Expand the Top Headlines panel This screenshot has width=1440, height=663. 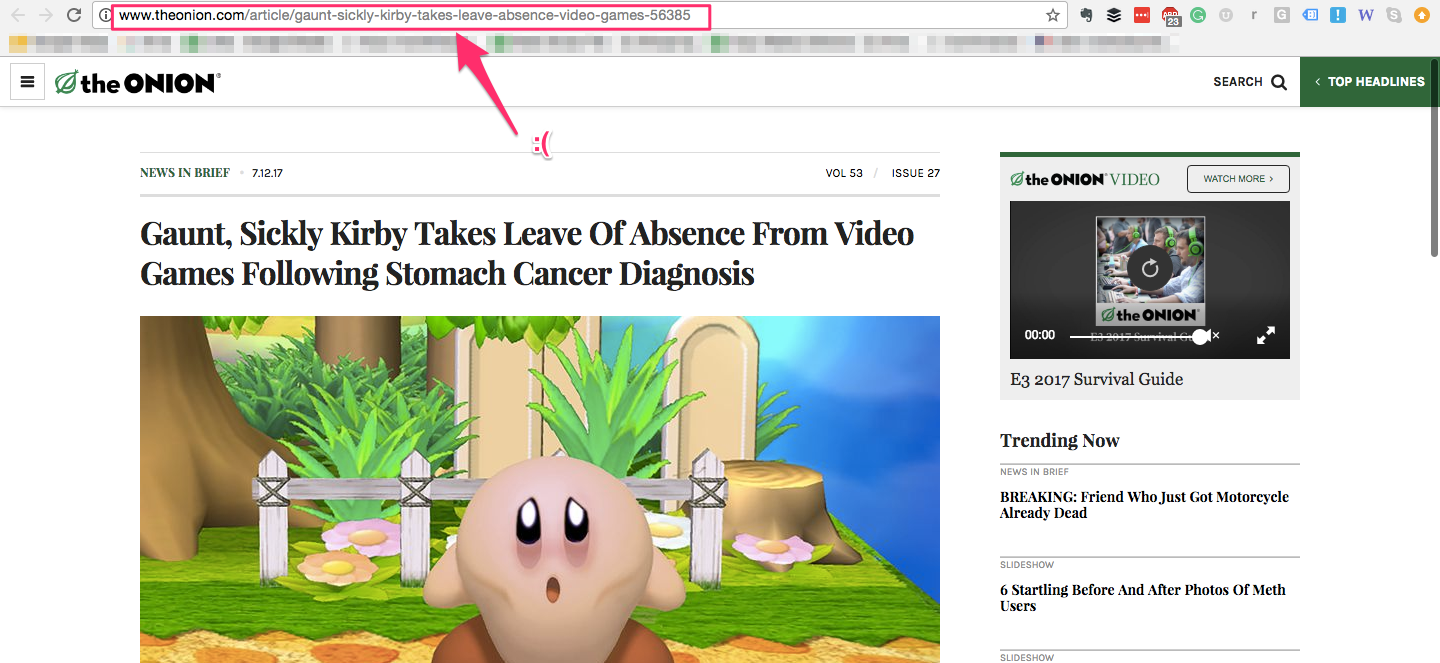click(1370, 82)
